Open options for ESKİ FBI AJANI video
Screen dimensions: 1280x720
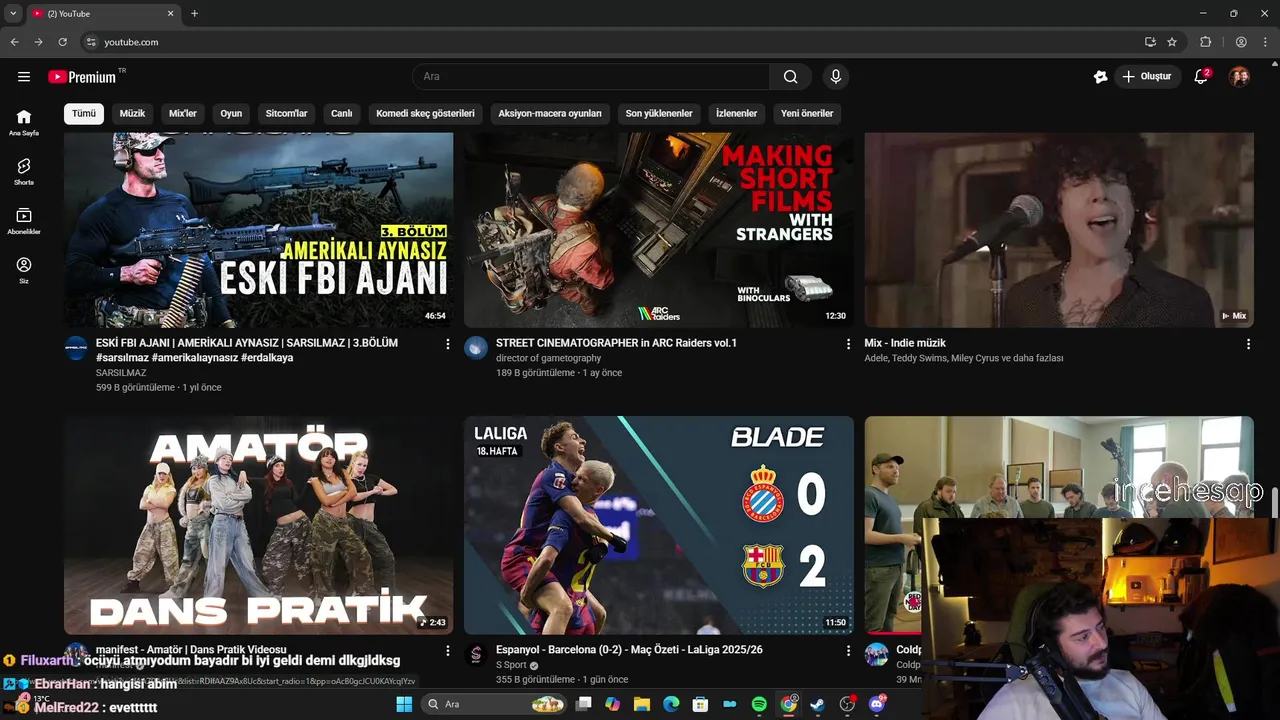448,344
